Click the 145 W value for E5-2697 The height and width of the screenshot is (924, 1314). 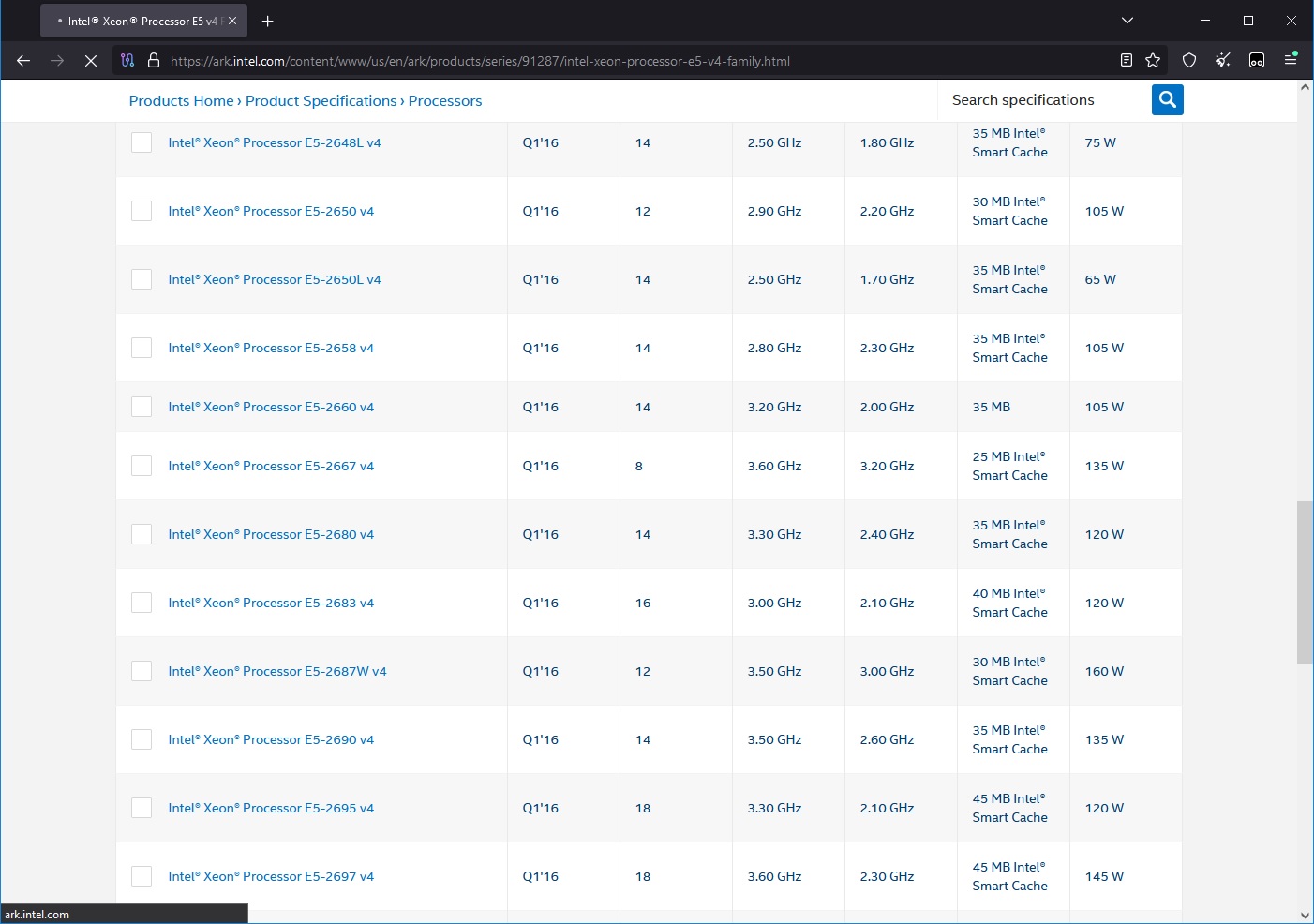tap(1104, 876)
